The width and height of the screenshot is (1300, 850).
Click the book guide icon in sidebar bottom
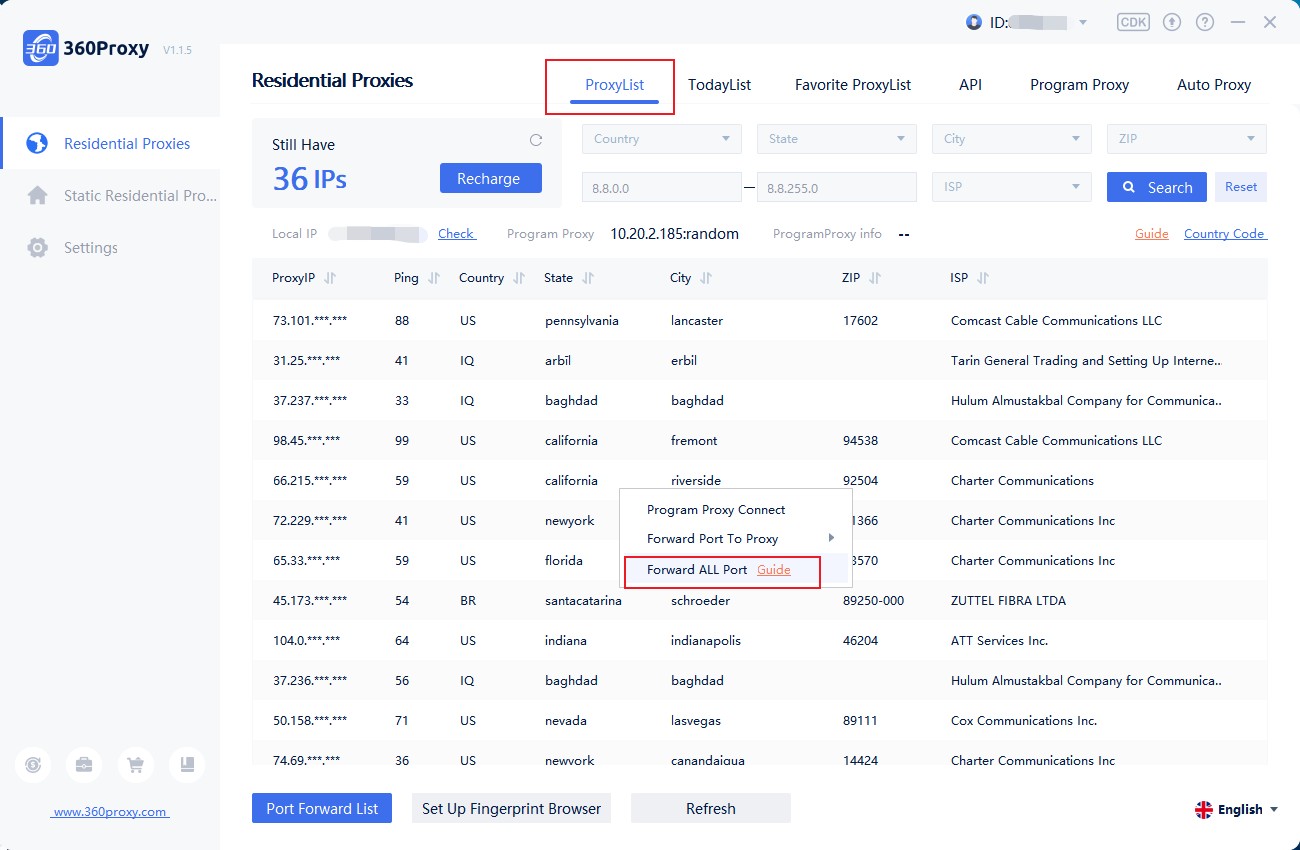tap(187, 765)
